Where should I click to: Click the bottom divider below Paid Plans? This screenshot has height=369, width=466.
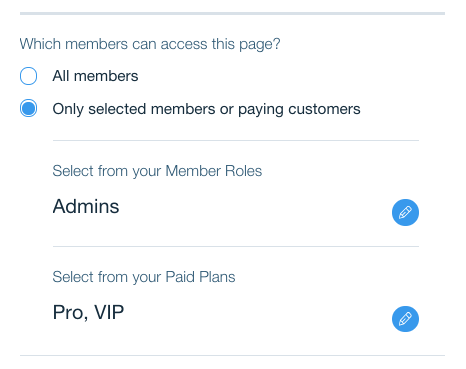(x=232, y=356)
